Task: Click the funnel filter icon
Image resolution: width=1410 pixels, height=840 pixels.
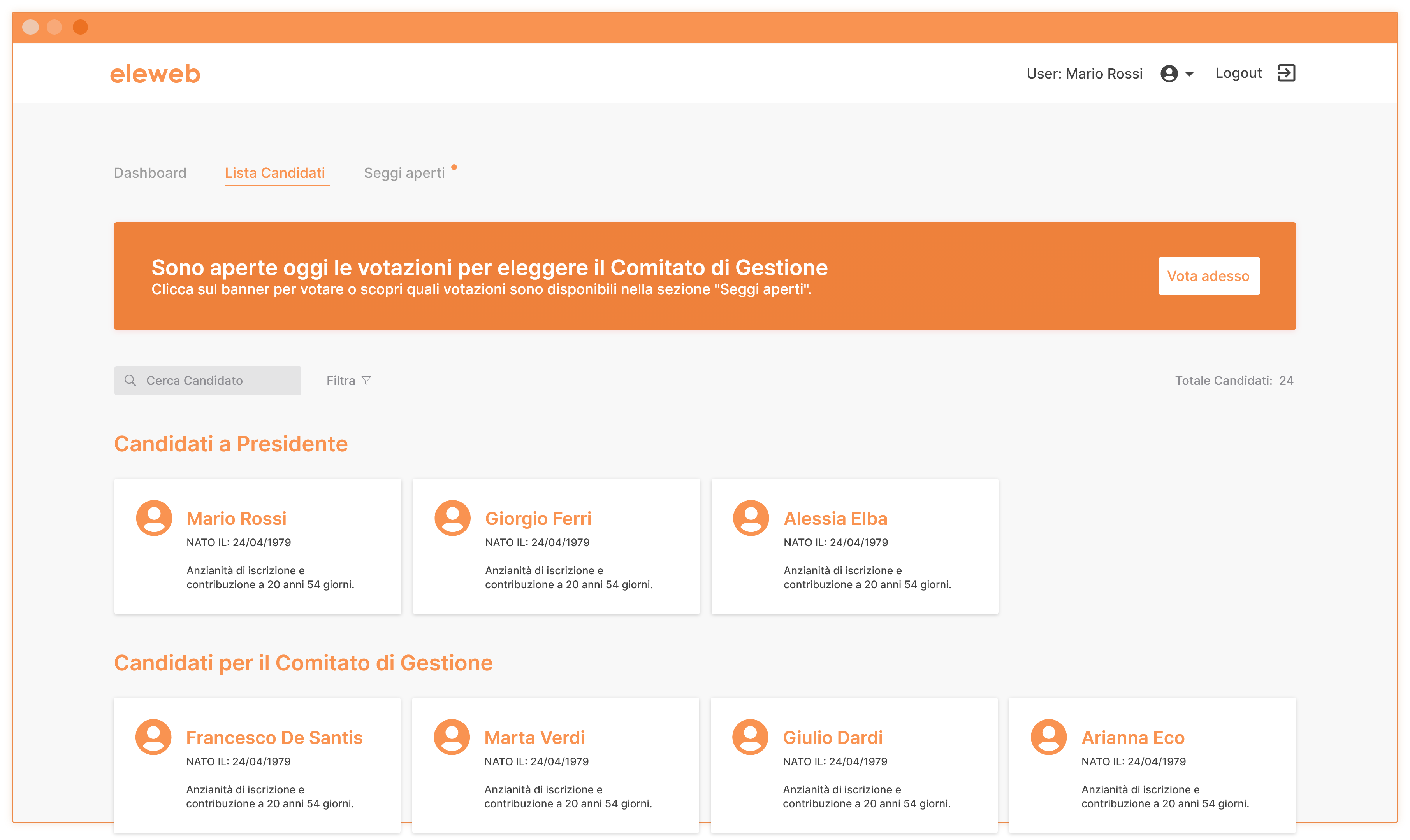Action: tap(366, 381)
